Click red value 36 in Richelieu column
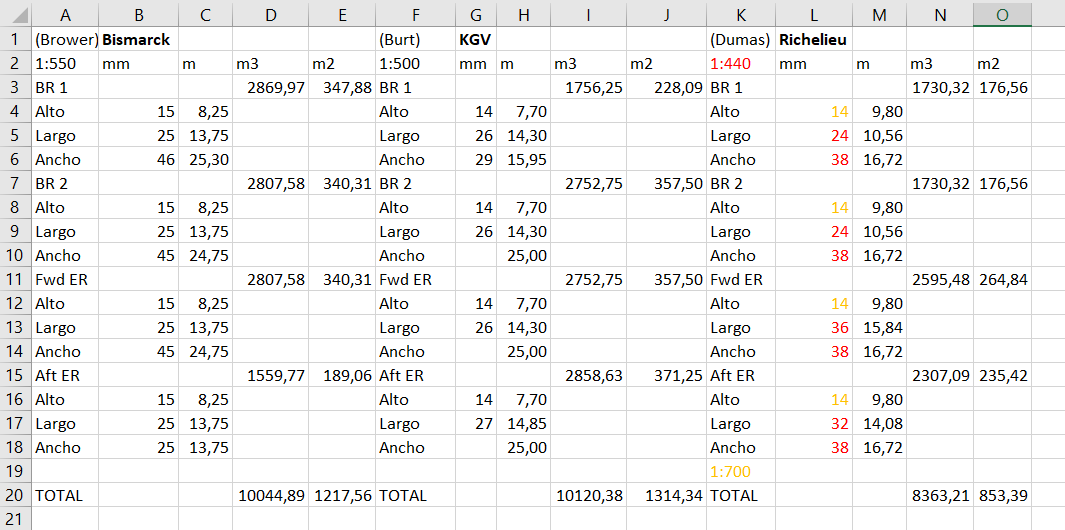 (814, 328)
